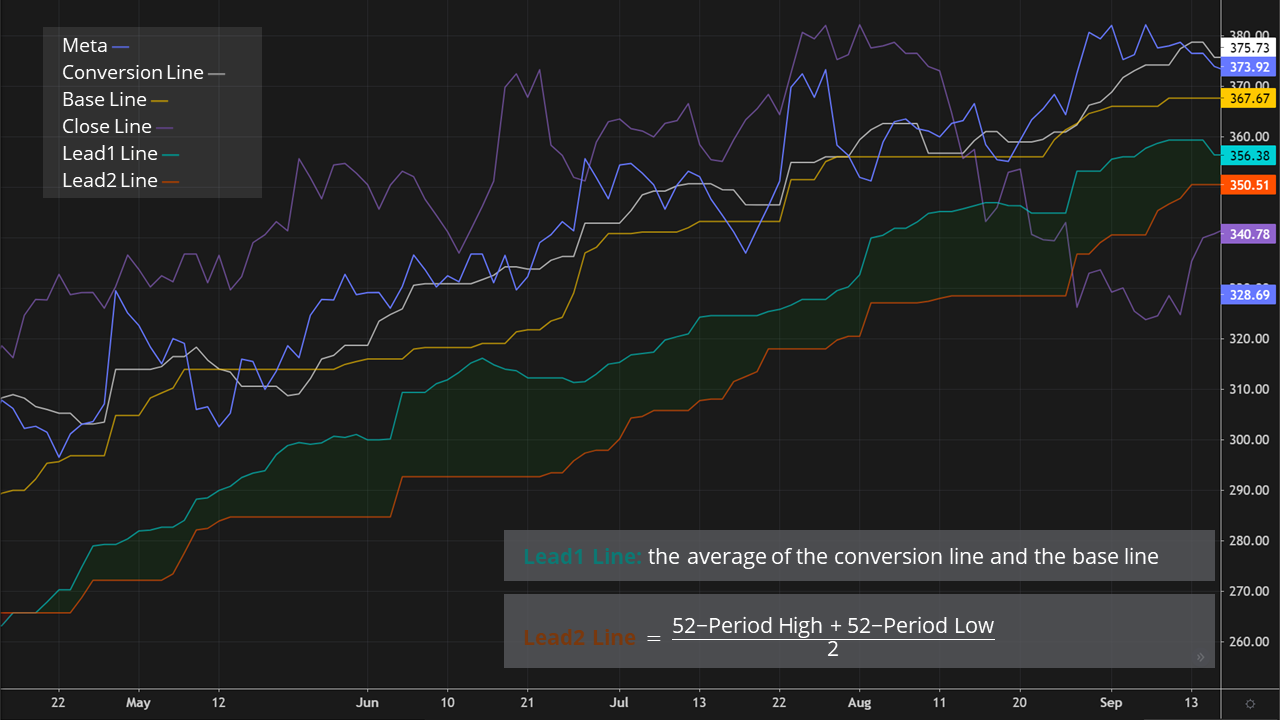
Task: Click the orange Lead2 Line legend marker
Action: coord(173,181)
